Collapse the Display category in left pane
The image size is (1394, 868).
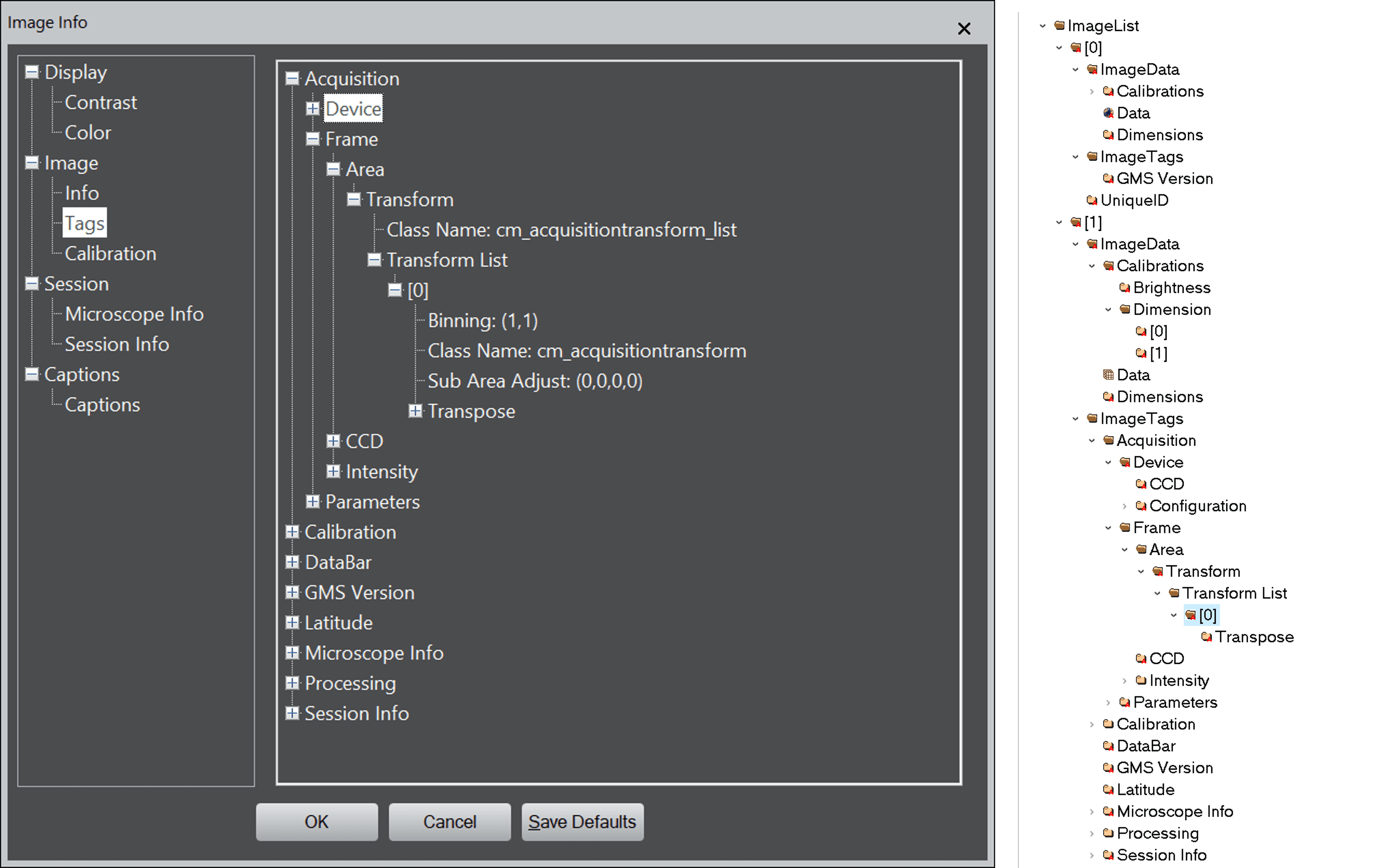(x=32, y=72)
